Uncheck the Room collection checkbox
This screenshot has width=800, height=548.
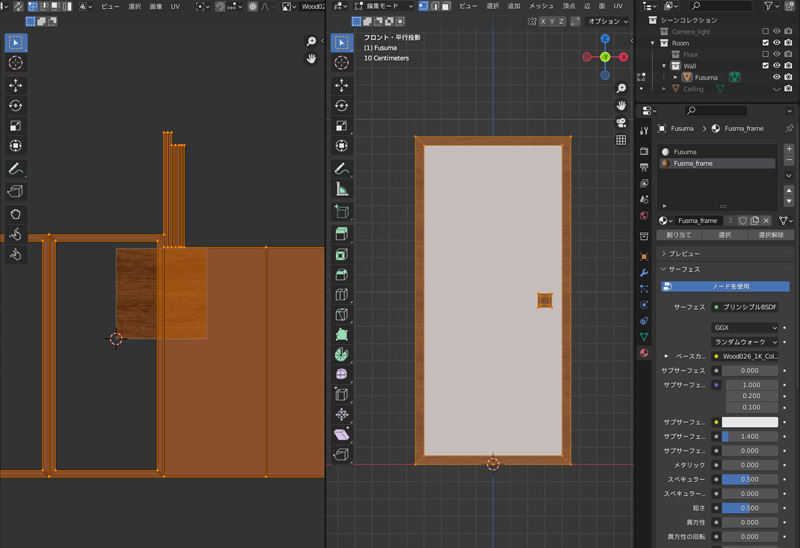pyautogui.click(x=765, y=43)
